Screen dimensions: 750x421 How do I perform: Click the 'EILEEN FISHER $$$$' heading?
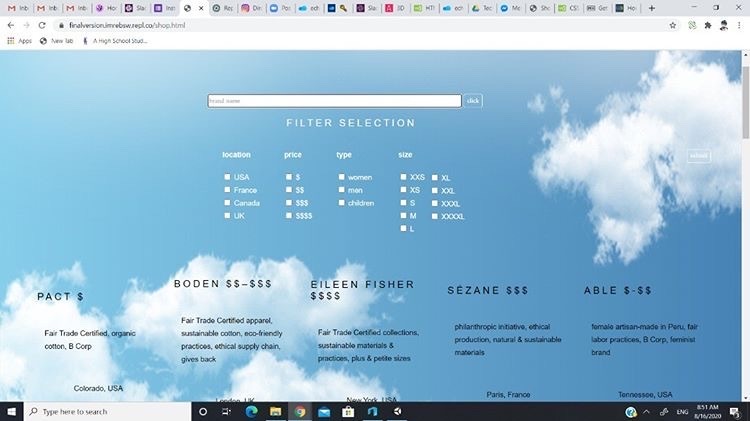pos(363,290)
